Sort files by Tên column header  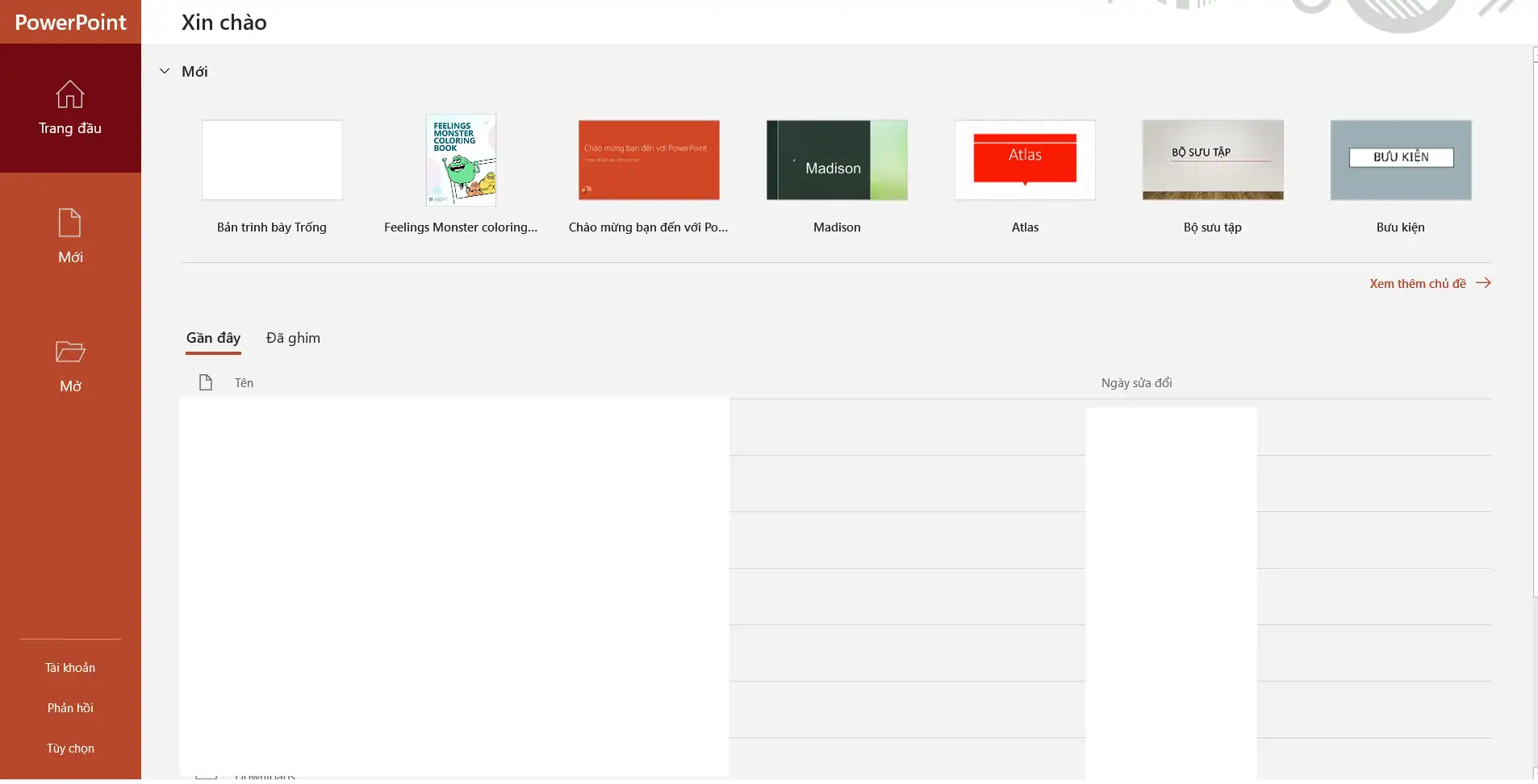pos(244,383)
